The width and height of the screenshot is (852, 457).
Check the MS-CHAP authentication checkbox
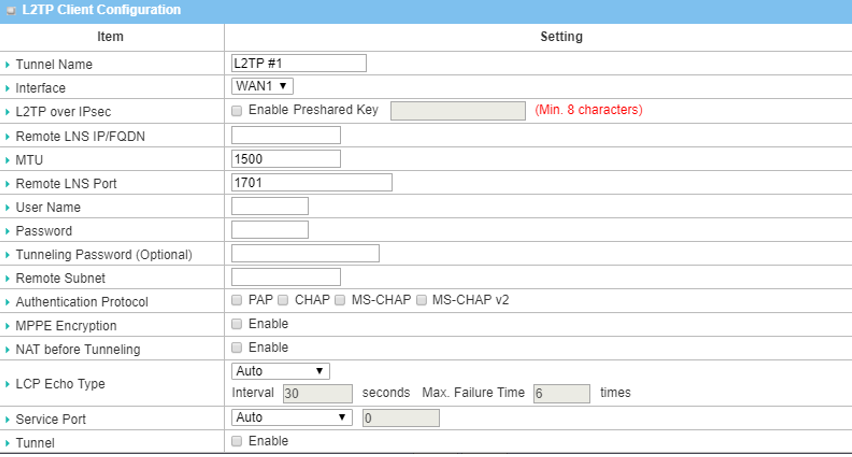pos(340,300)
